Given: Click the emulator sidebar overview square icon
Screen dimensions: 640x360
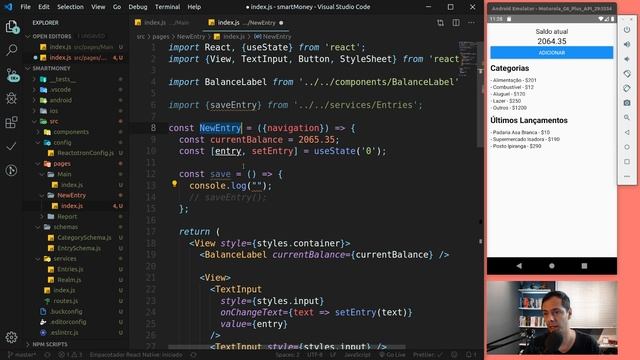Looking at the screenshot, I should [x=627, y=162].
